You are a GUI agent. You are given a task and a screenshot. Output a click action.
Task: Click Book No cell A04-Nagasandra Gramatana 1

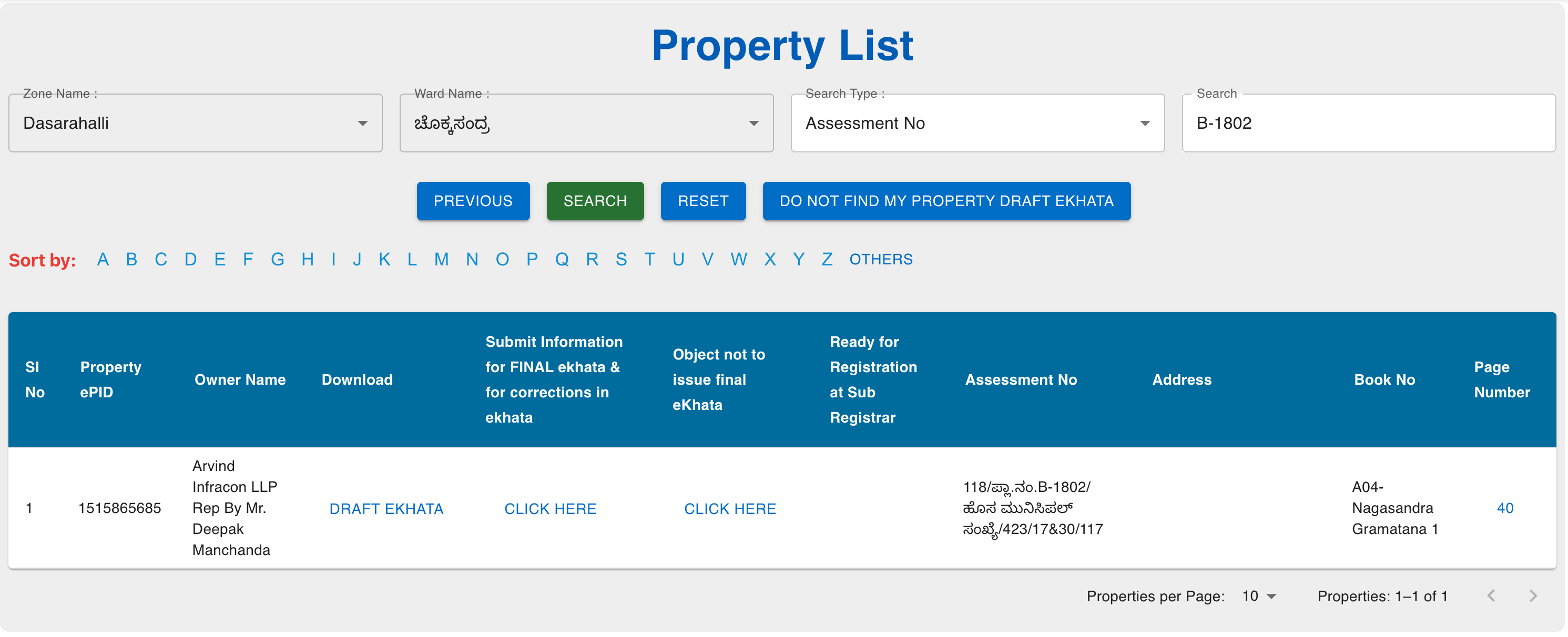[x=1394, y=509]
